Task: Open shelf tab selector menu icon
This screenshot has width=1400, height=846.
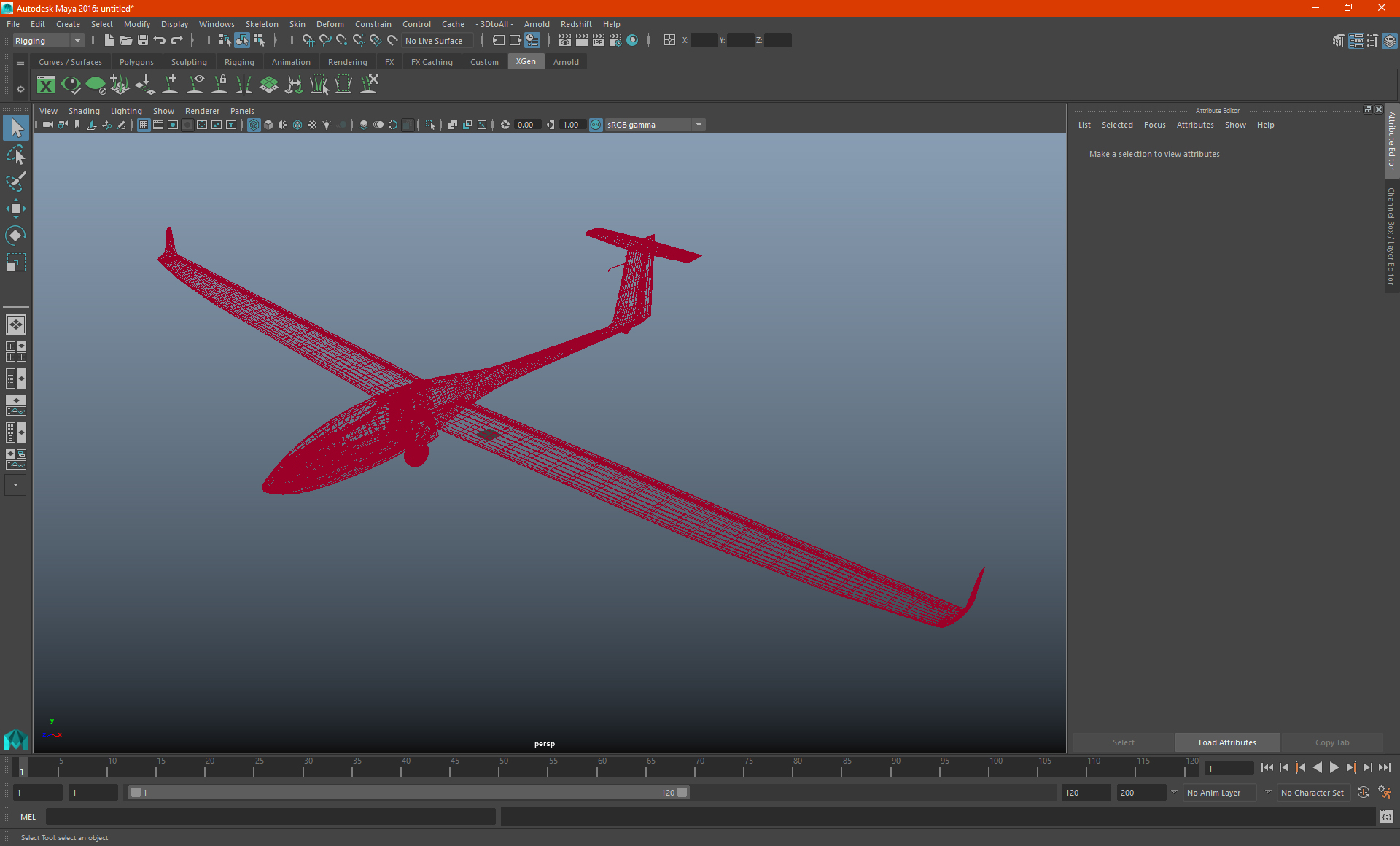Action: point(20,63)
